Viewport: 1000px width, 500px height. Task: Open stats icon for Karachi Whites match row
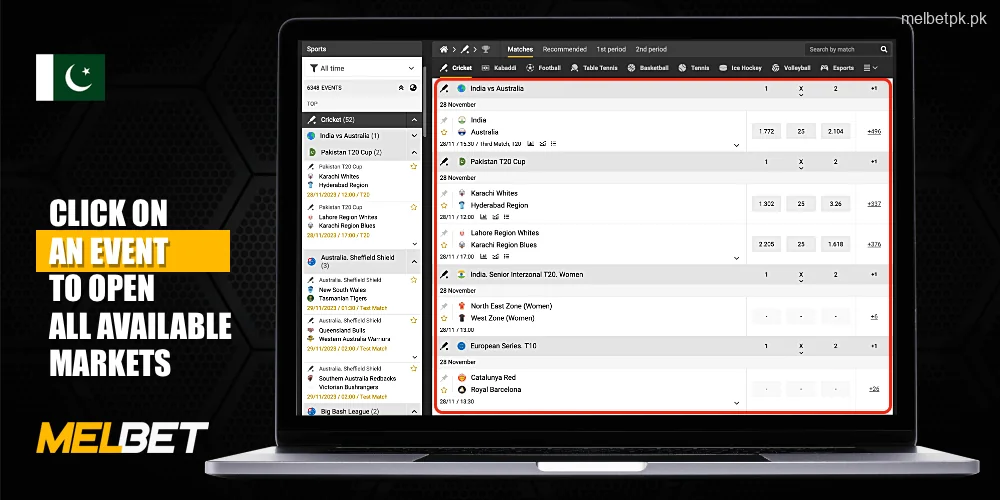coord(483,217)
